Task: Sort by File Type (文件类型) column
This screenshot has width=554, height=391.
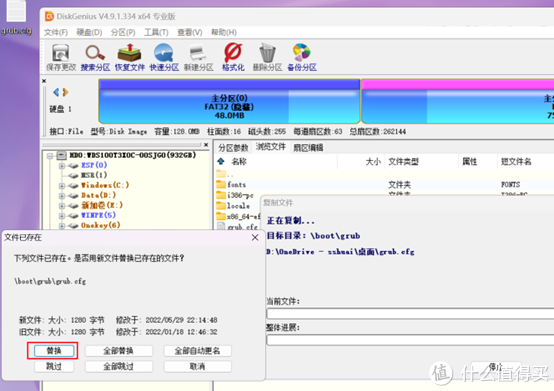Action: [421, 162]
